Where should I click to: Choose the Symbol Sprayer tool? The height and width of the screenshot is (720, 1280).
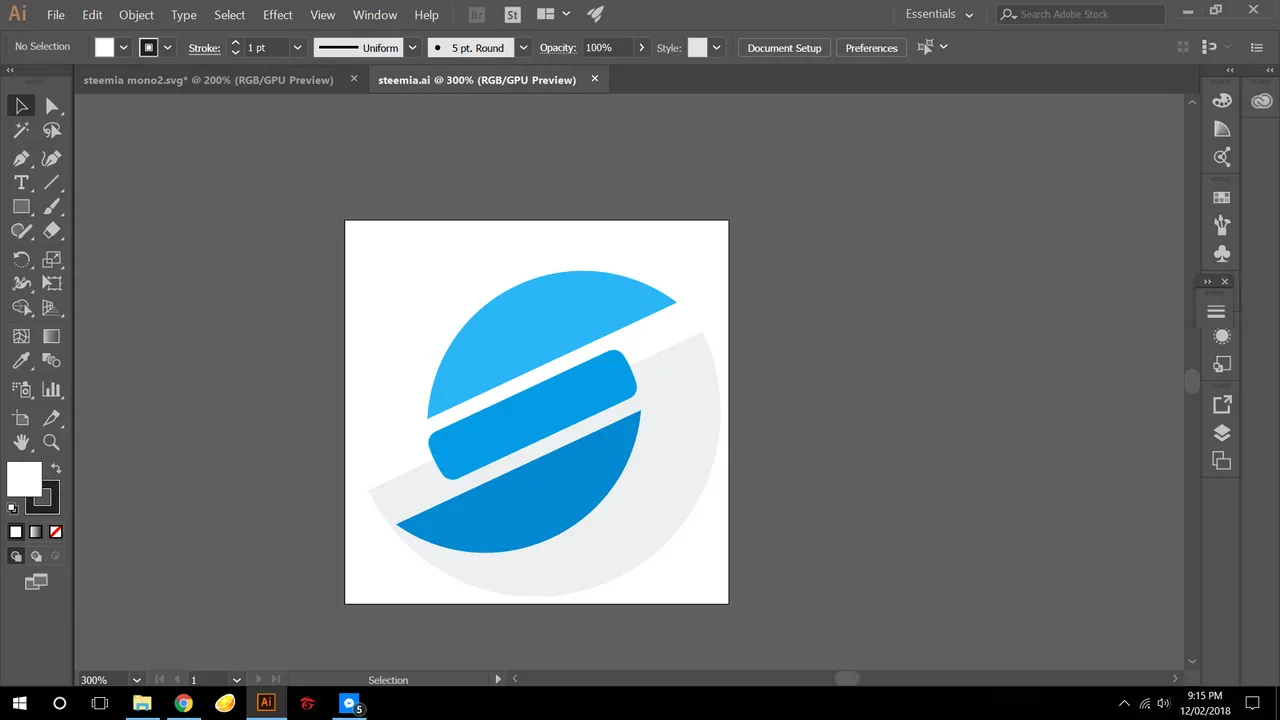tap(21, 390)
